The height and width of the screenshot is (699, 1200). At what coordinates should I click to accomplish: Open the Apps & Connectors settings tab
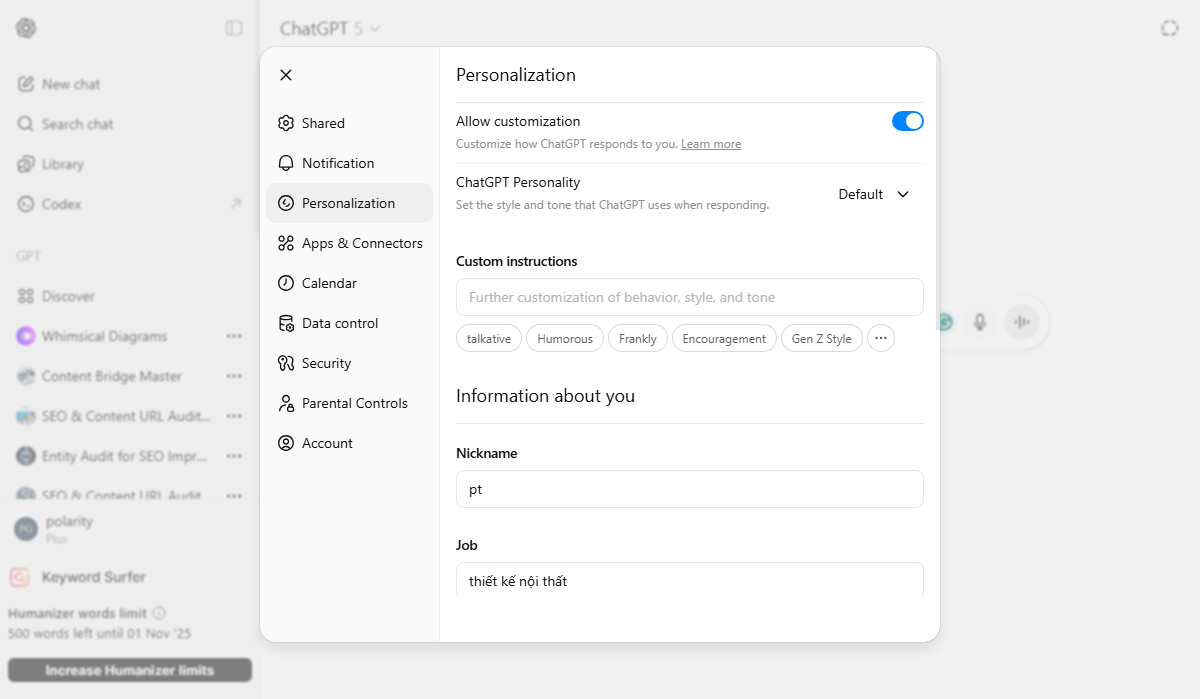tap(361, 243)
